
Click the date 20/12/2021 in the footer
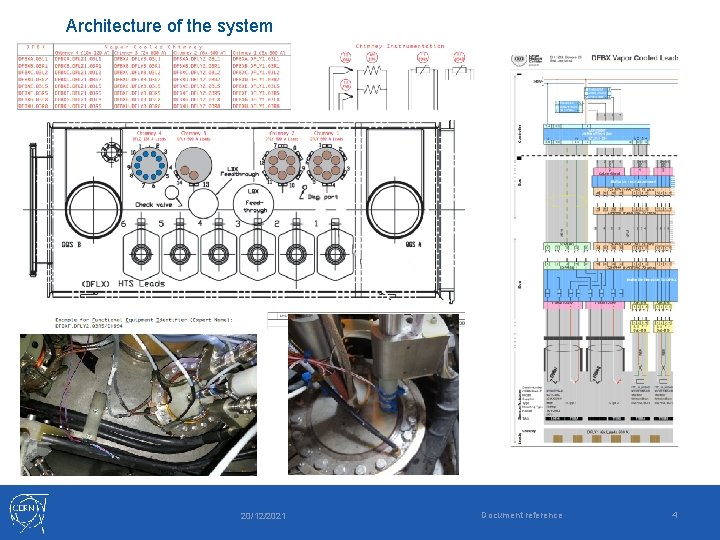[263, 516]
